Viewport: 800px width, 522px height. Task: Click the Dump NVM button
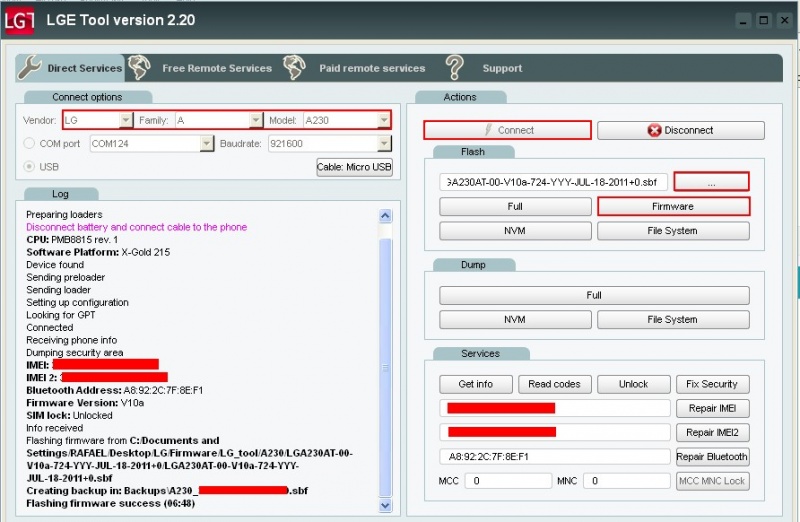(x=515, y=319)
